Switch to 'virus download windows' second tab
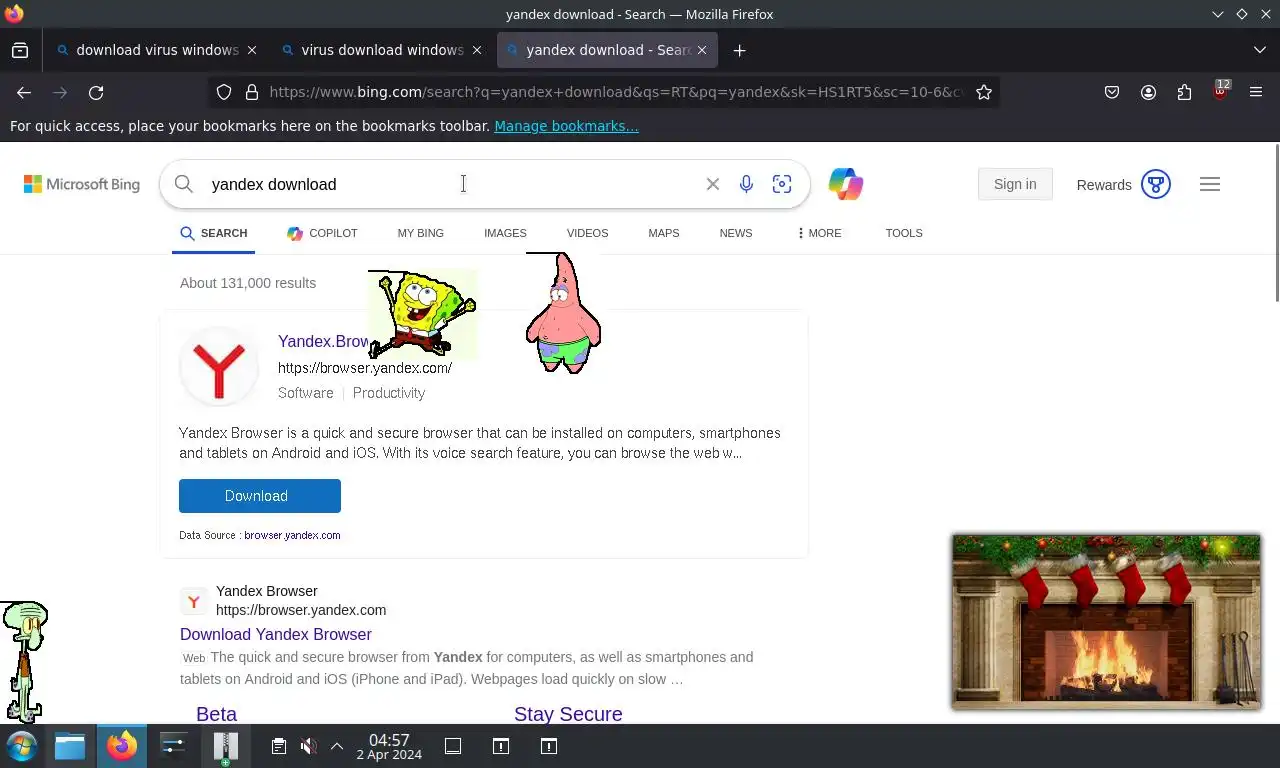This screenshot has width=1280, height=768. pos(382,50)
